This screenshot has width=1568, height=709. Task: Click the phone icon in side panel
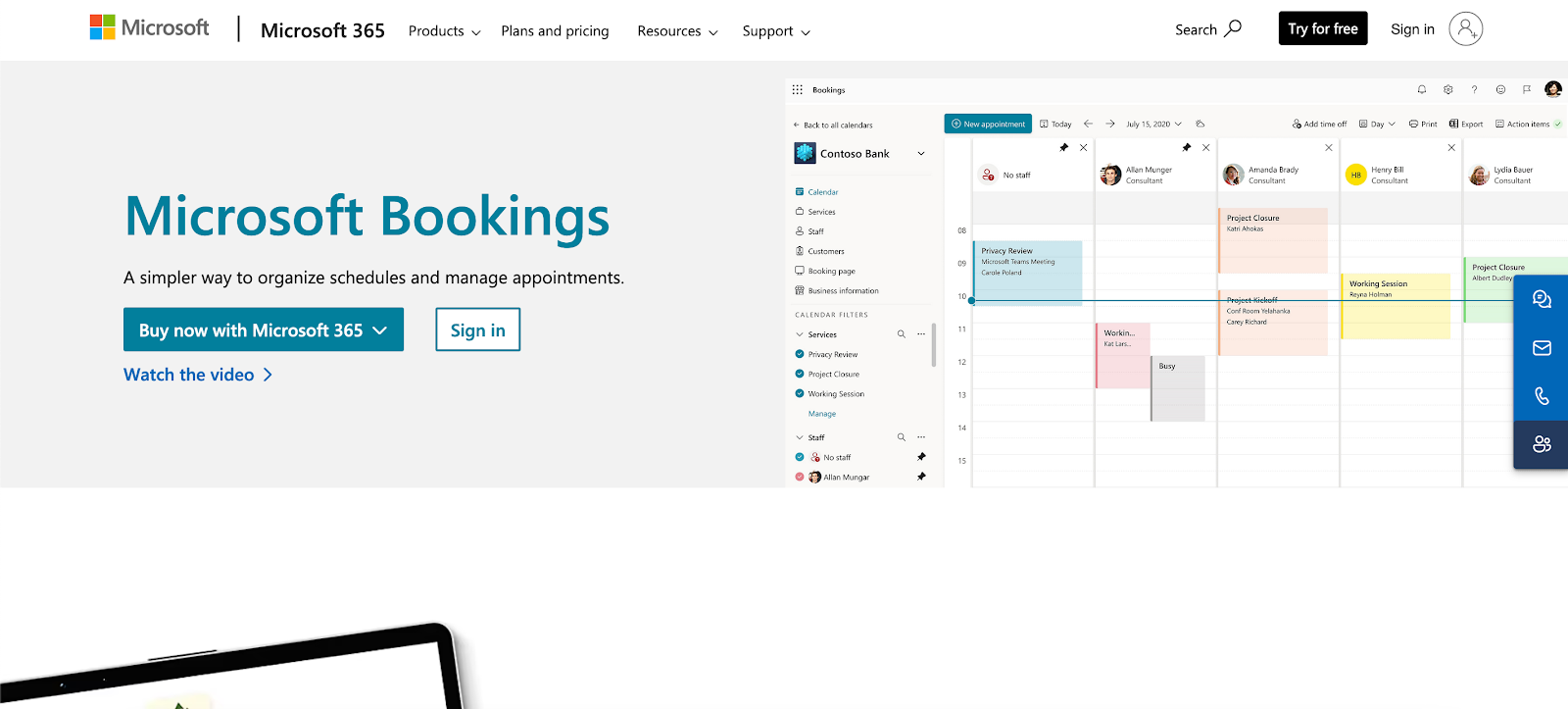point(1542,396)
